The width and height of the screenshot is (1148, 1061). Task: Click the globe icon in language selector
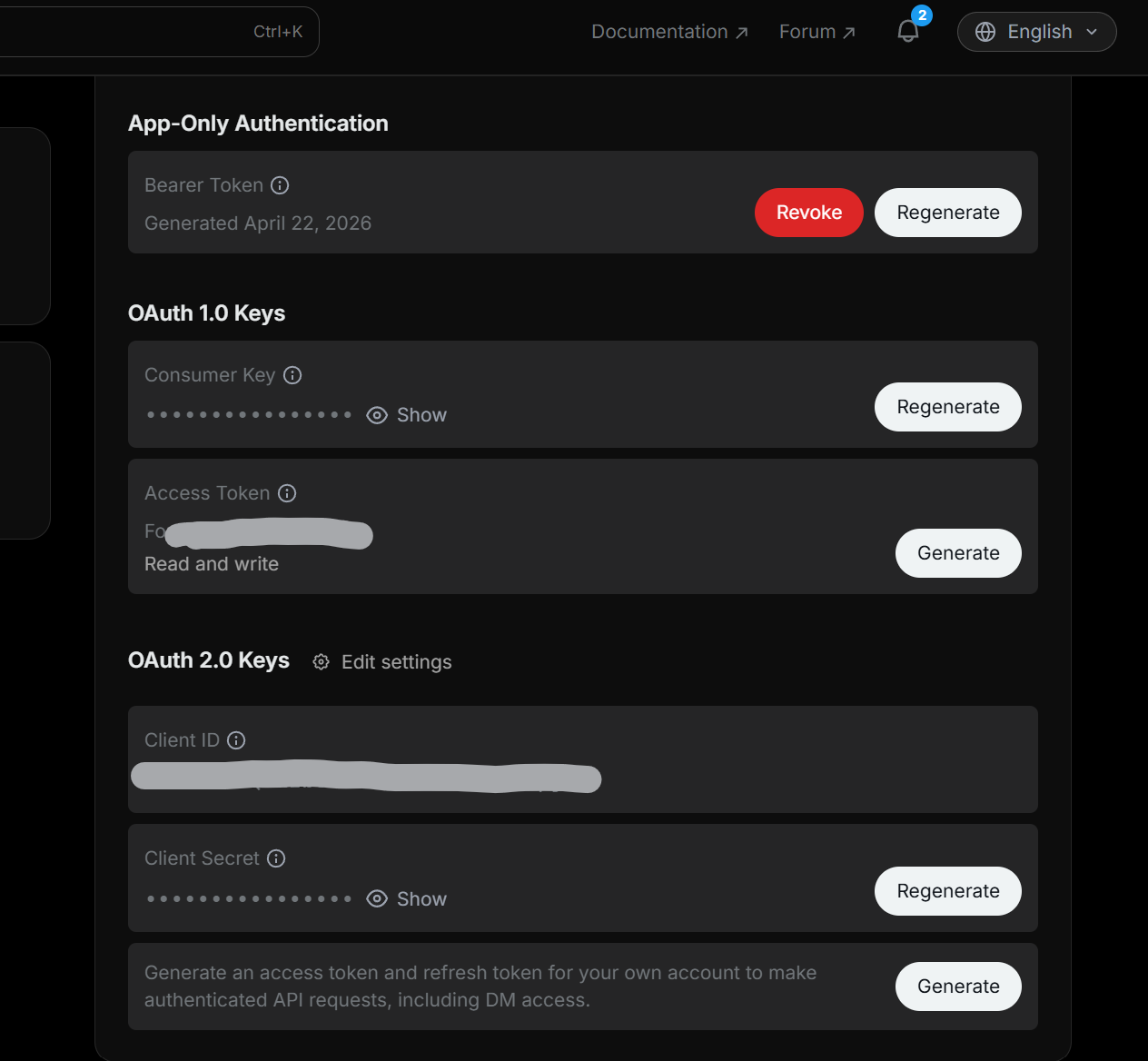985,32
